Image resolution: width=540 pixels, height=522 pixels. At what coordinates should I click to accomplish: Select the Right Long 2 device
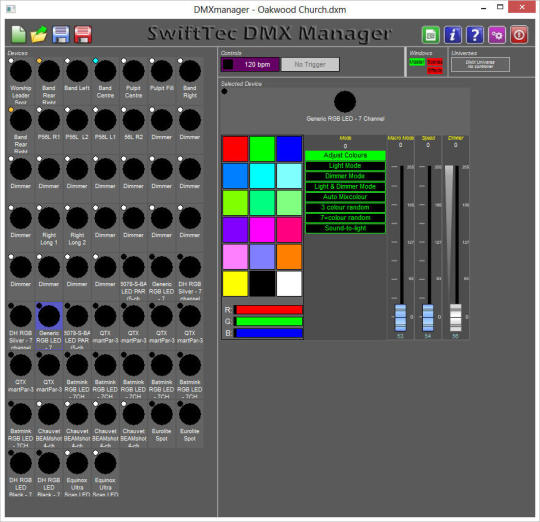click(x=77, y=228)
